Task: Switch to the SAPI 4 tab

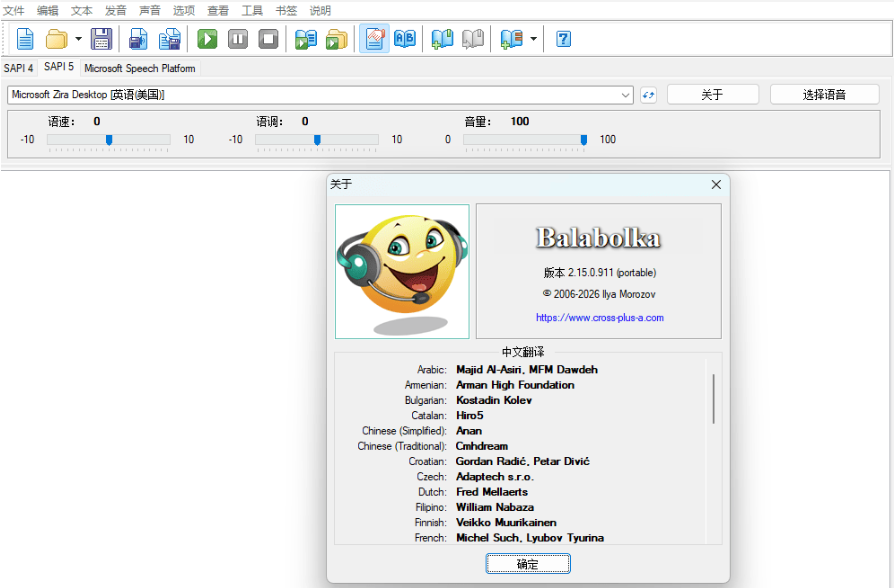Action: point(19,68)
